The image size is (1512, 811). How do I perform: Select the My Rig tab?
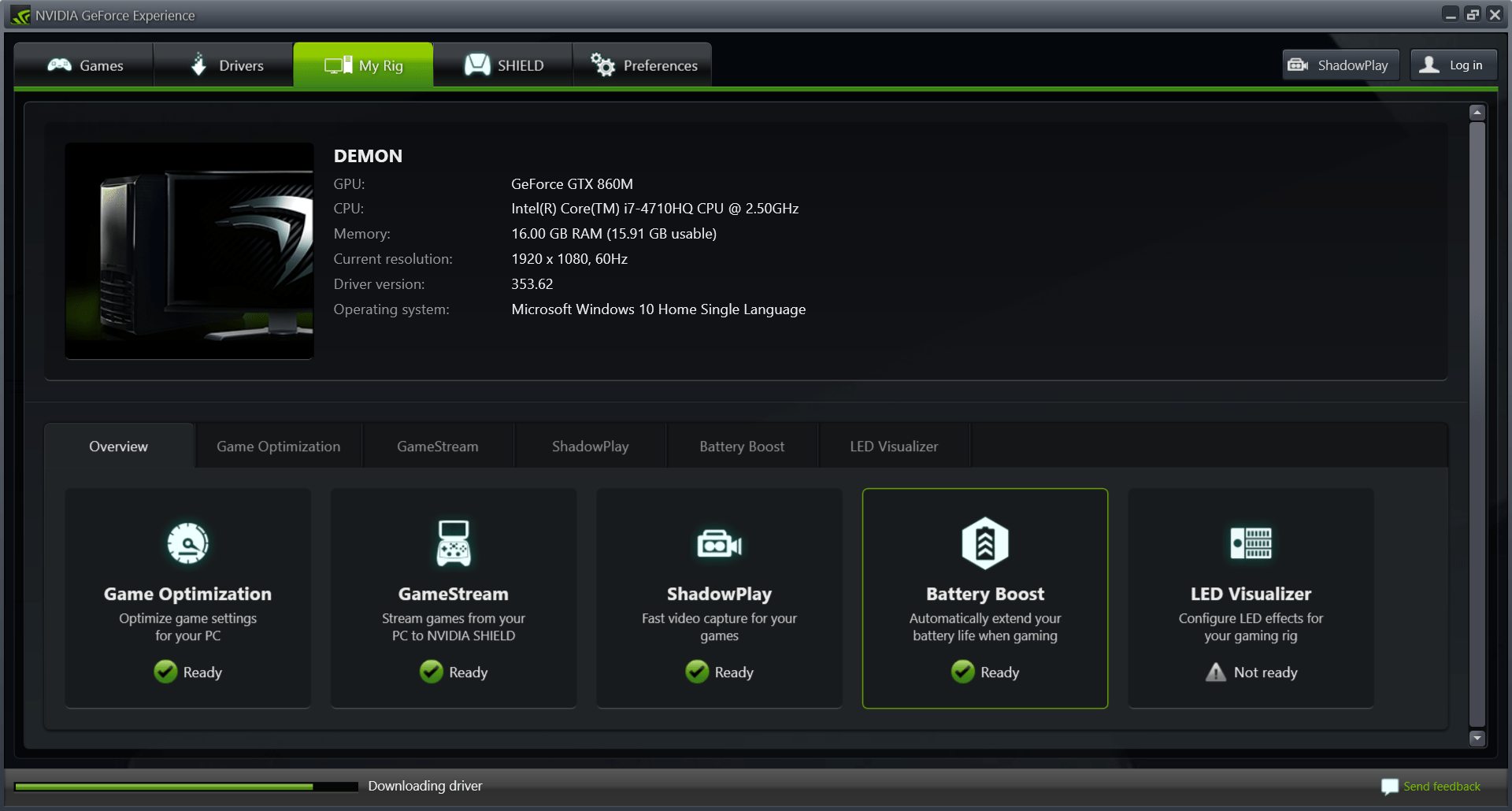coord(363,65)
